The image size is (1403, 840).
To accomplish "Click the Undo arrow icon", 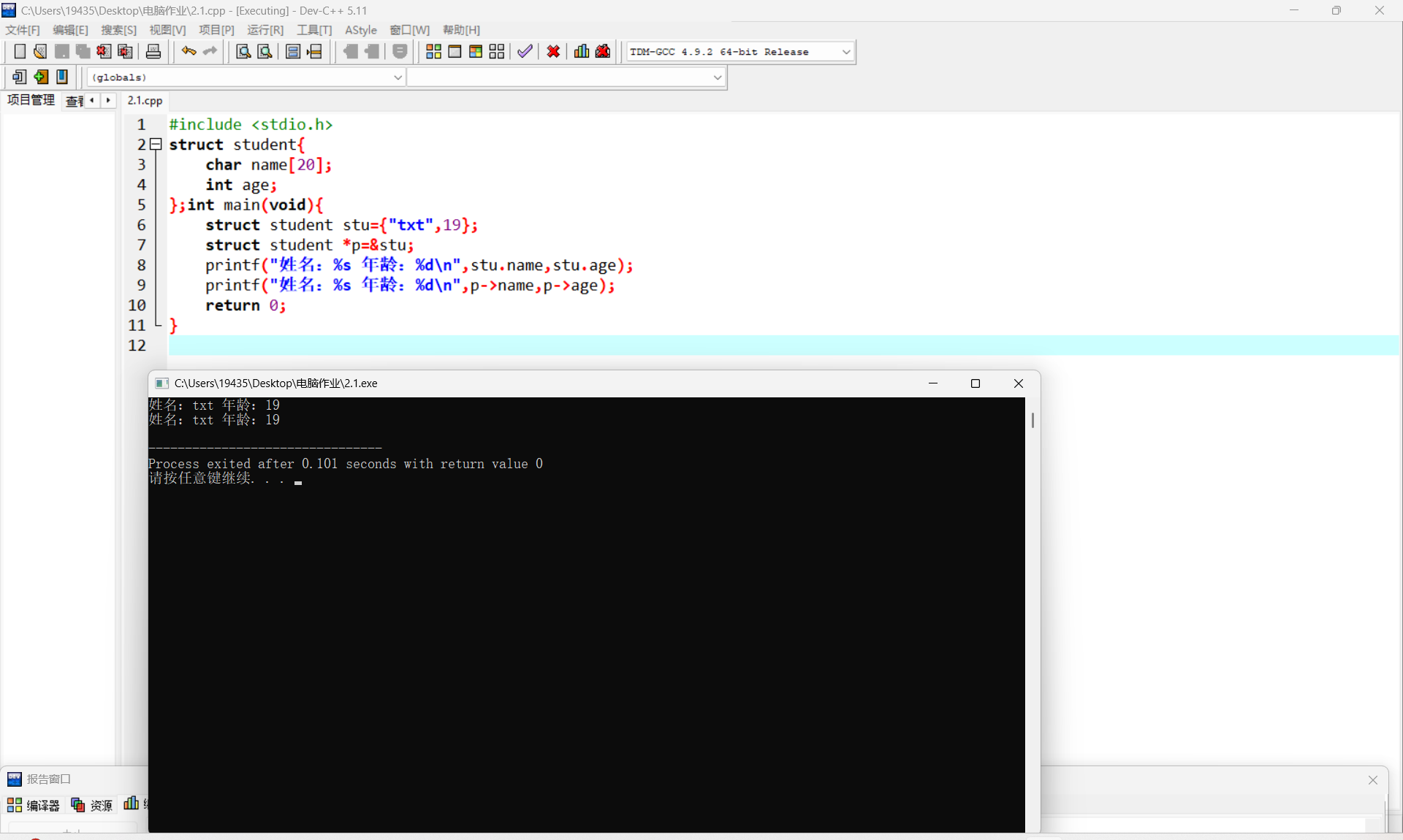I will click(x=189, y=52).
